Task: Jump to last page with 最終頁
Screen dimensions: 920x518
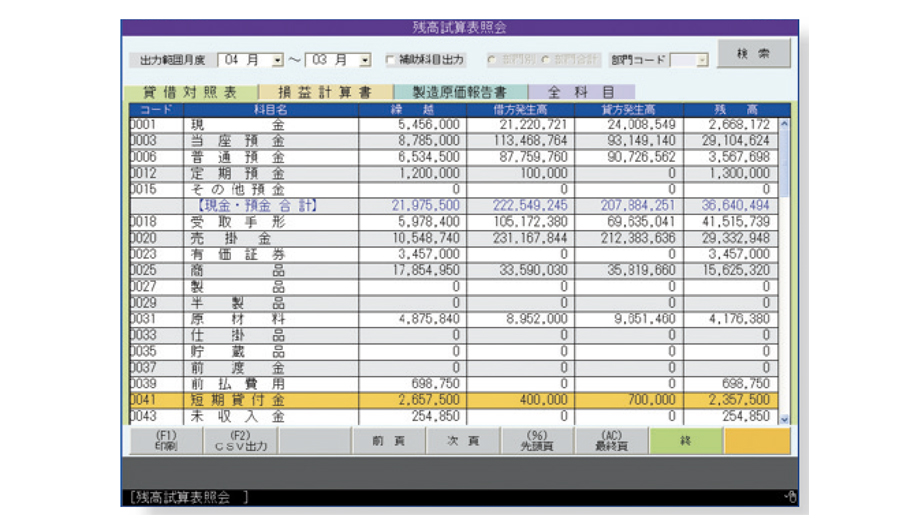Action: [611, 441]
